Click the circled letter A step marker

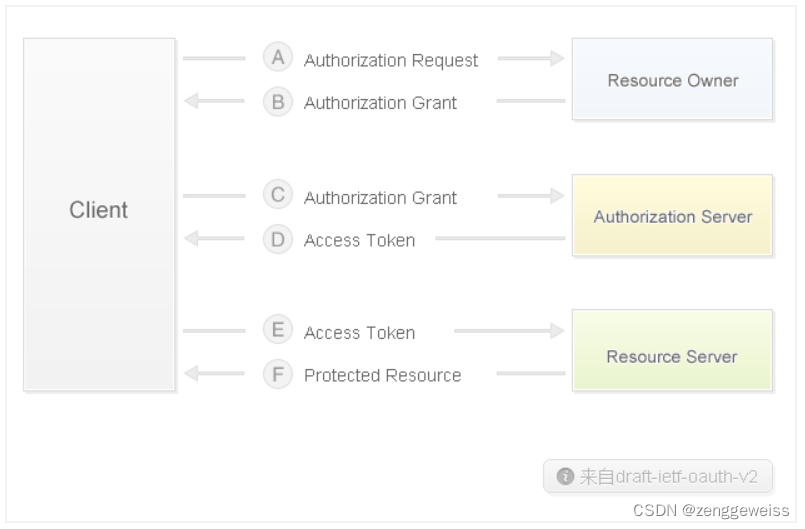click(278, 58)
